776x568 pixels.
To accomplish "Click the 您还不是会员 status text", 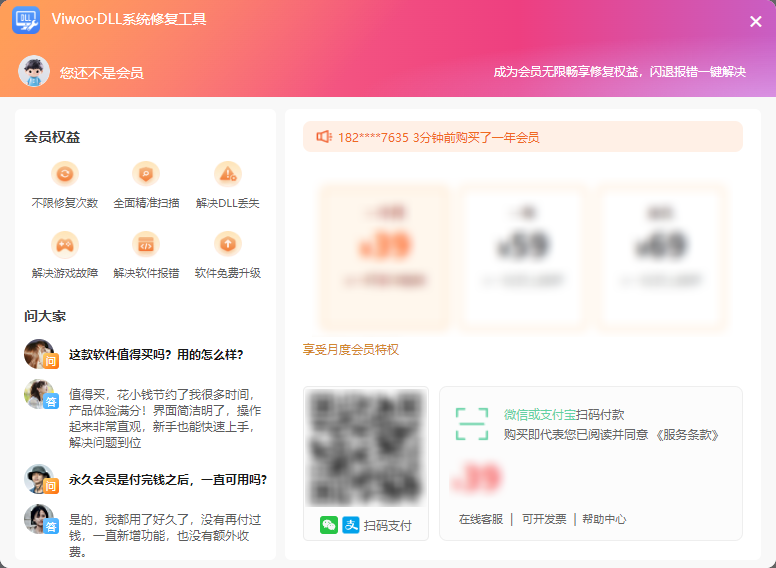I will click(101, 73).
